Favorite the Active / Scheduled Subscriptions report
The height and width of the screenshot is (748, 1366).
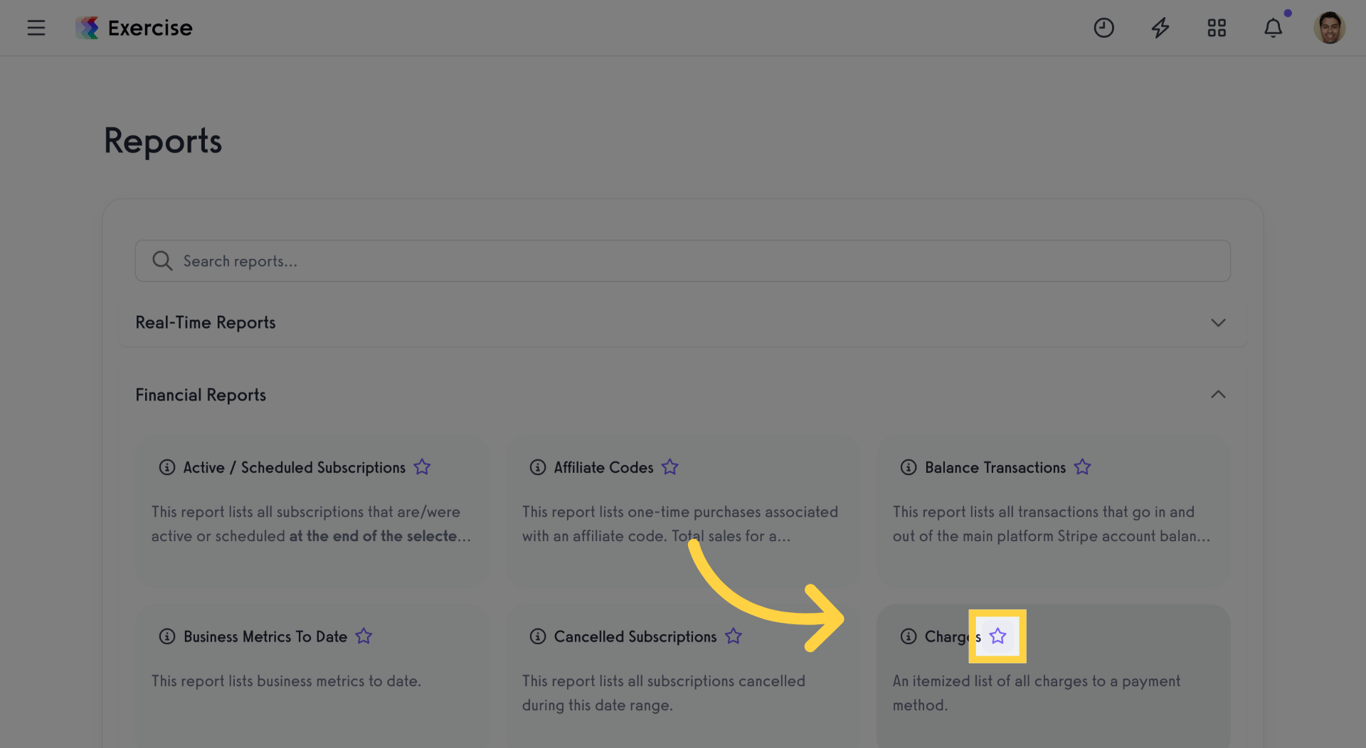[421, 467]
